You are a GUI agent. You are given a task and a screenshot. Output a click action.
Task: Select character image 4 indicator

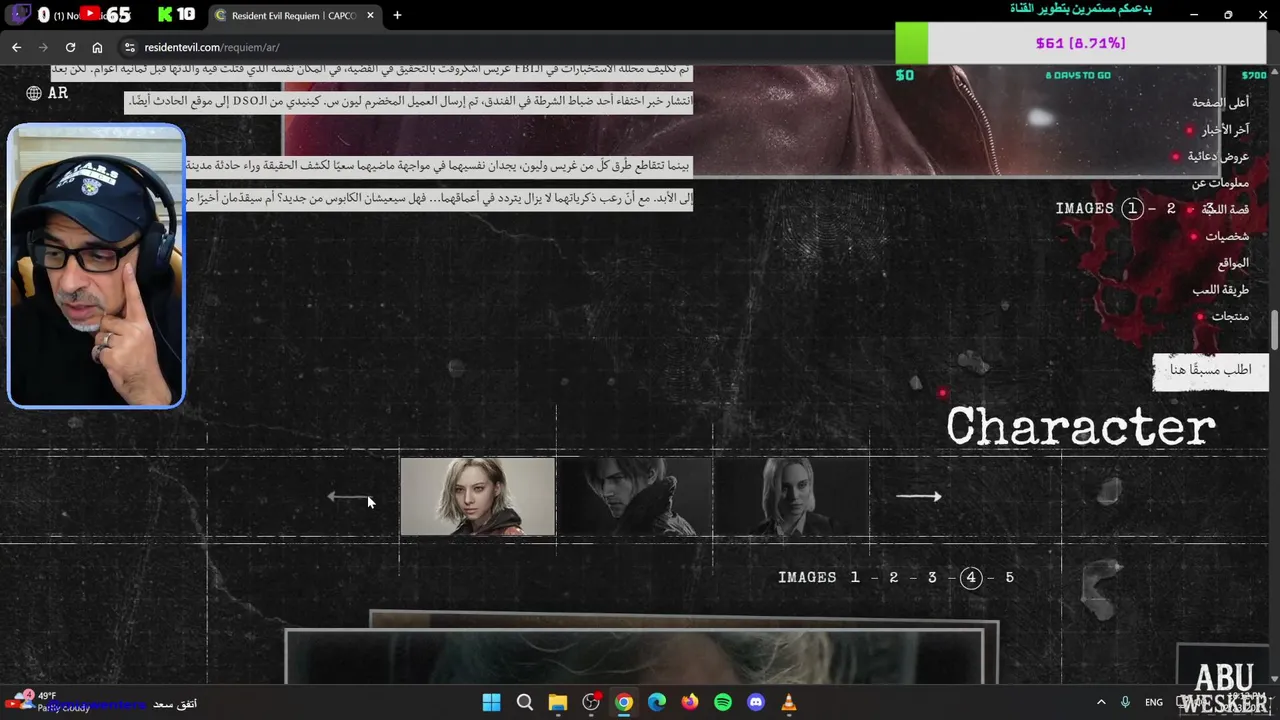[x=971, y=578]
